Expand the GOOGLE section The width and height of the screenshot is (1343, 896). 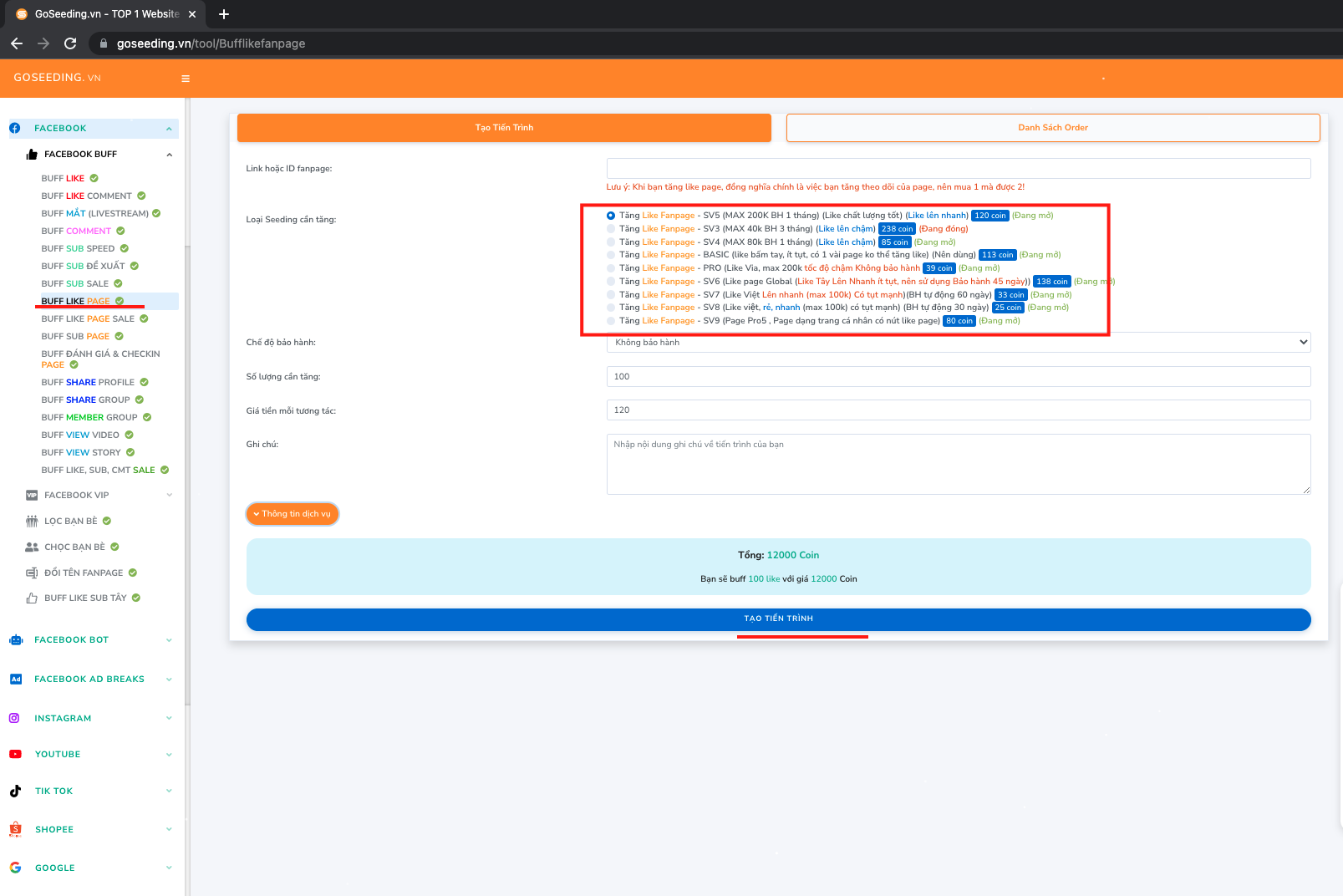tap(169, 868)
